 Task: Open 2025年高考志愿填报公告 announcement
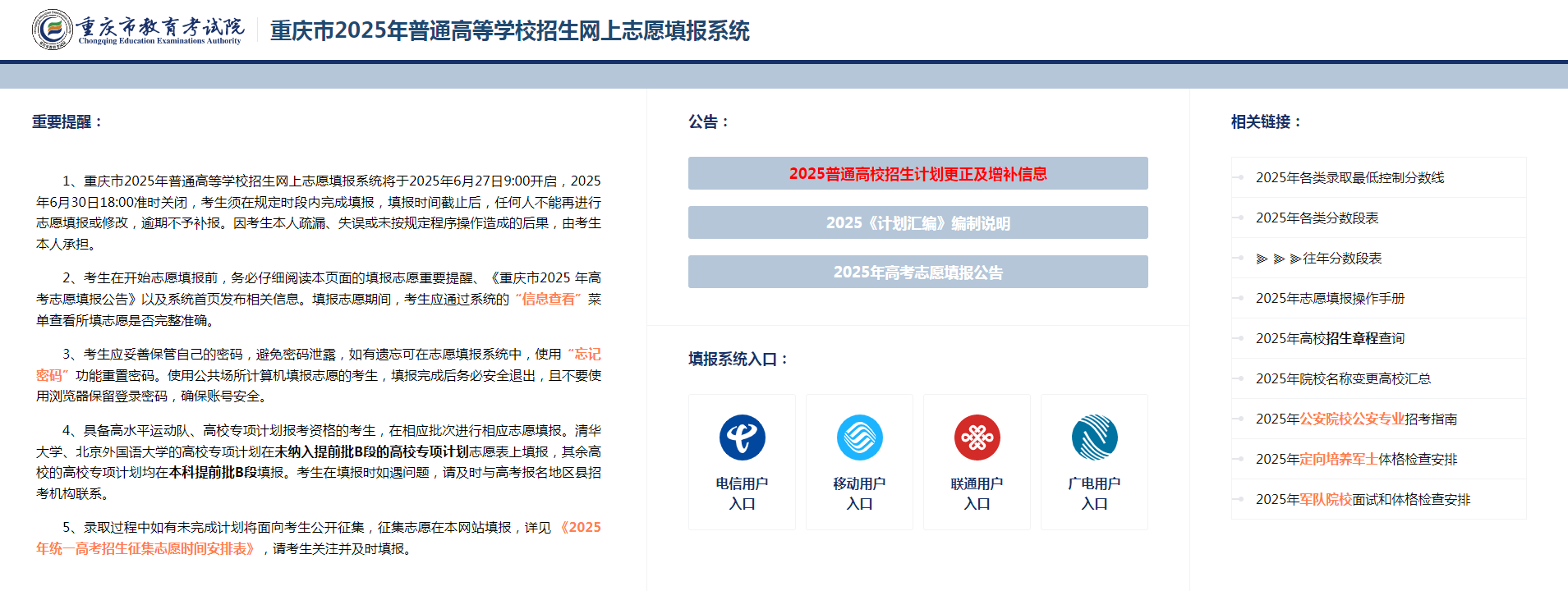918,272
